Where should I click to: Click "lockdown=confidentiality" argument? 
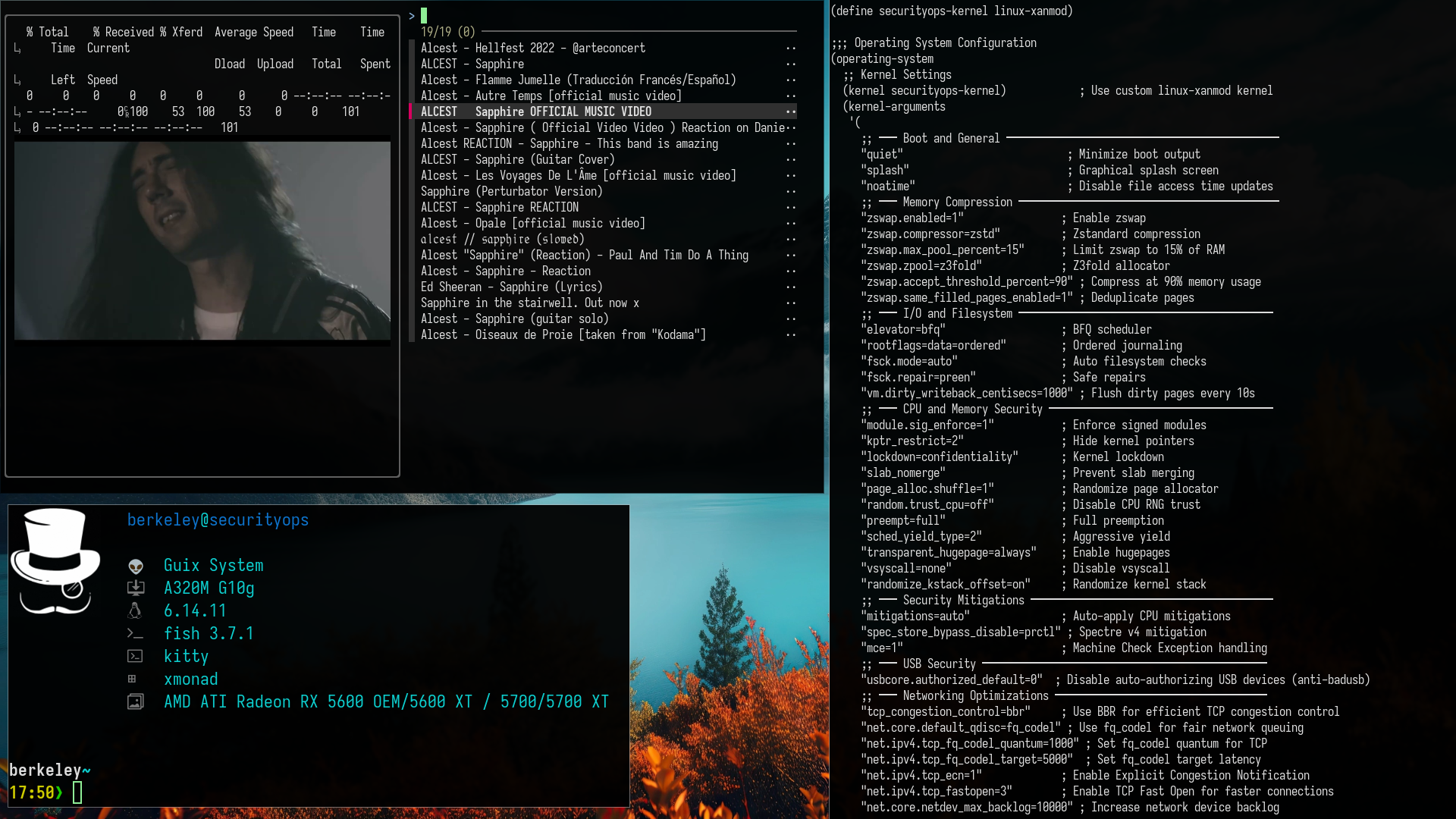pos(940,457)
